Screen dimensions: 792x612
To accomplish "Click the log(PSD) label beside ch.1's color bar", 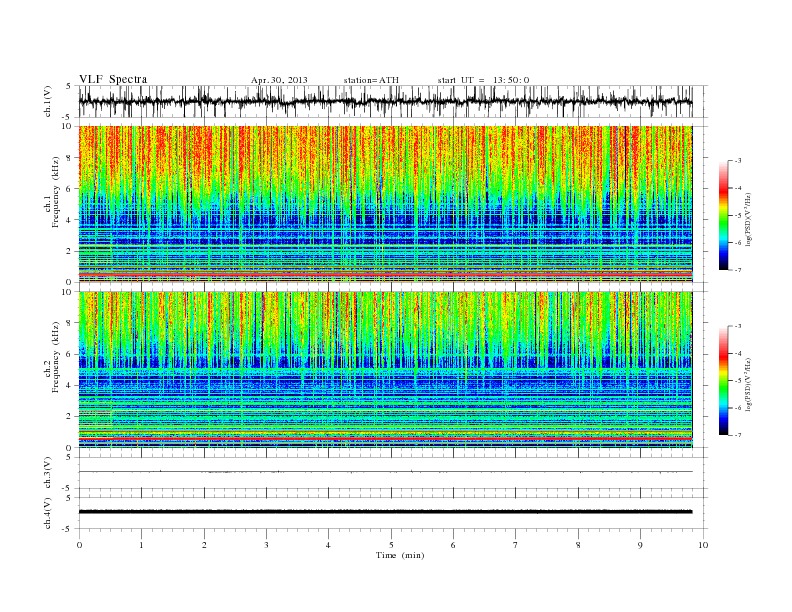I will pos(748,219).
